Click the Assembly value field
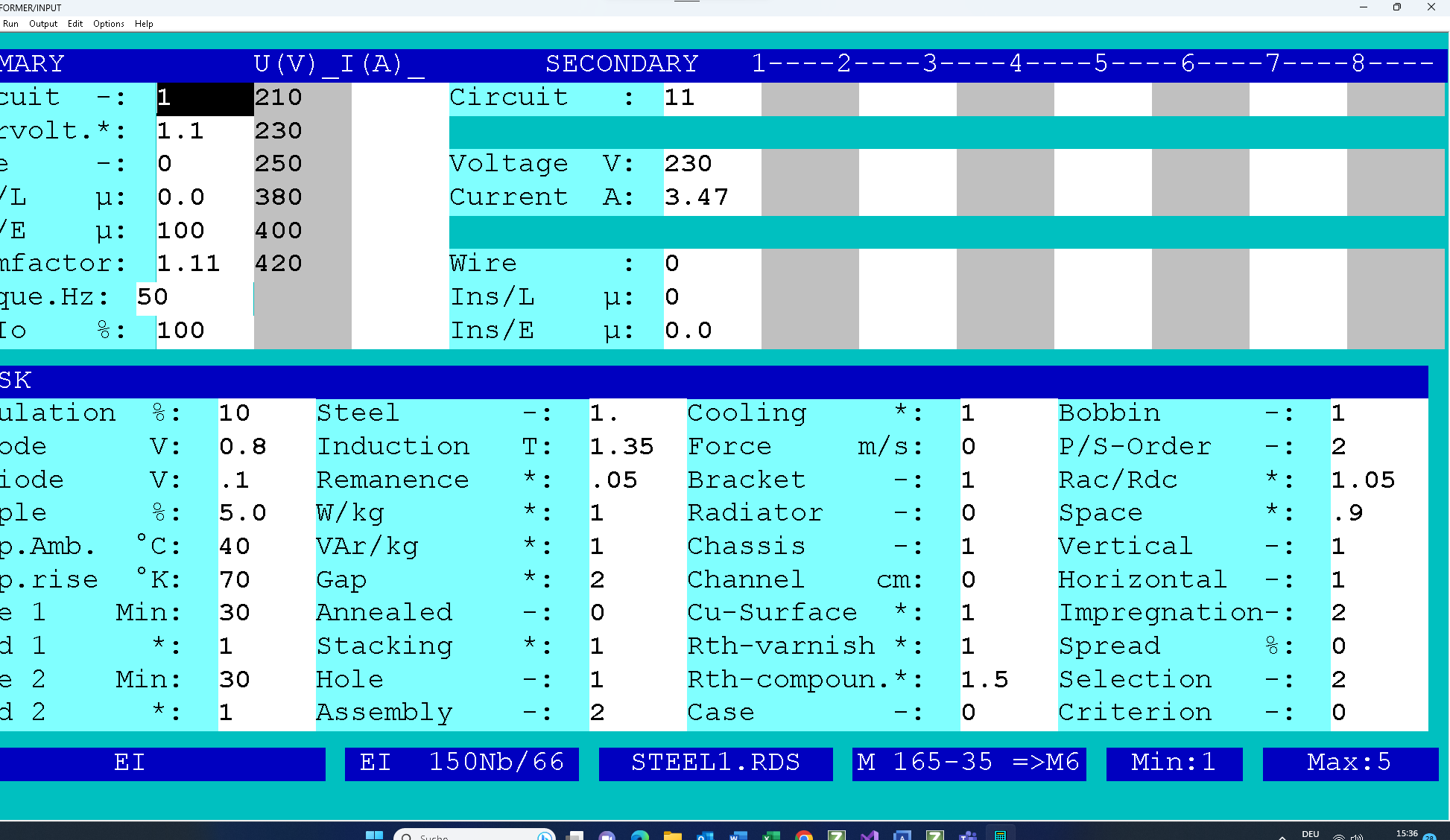The width and height of the screenshot is (1450, 840). click(x=638, y=713)
